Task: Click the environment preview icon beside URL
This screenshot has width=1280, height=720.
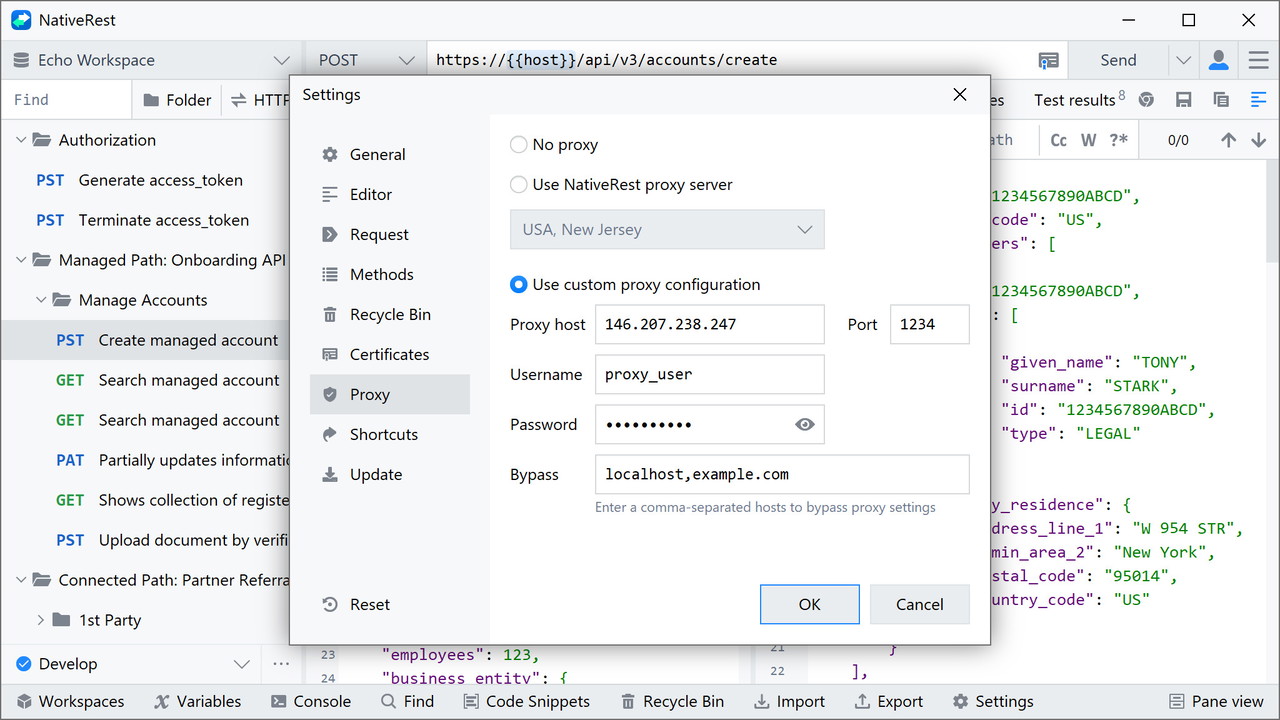Action: click(x=1048, y=60)
